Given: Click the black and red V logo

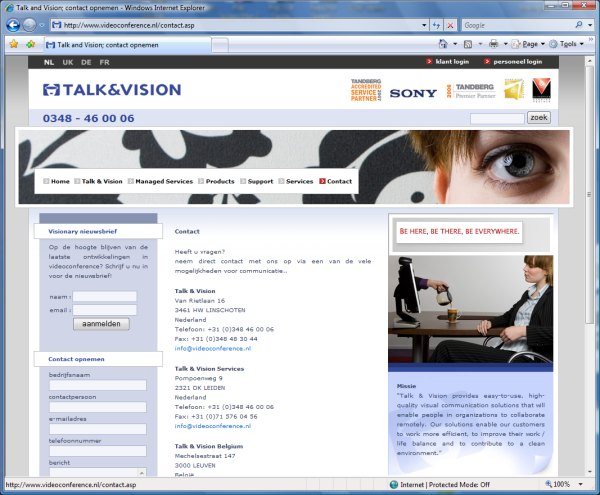Looking at the screenshot, I should pyautogui.click(x=541, y=90).
